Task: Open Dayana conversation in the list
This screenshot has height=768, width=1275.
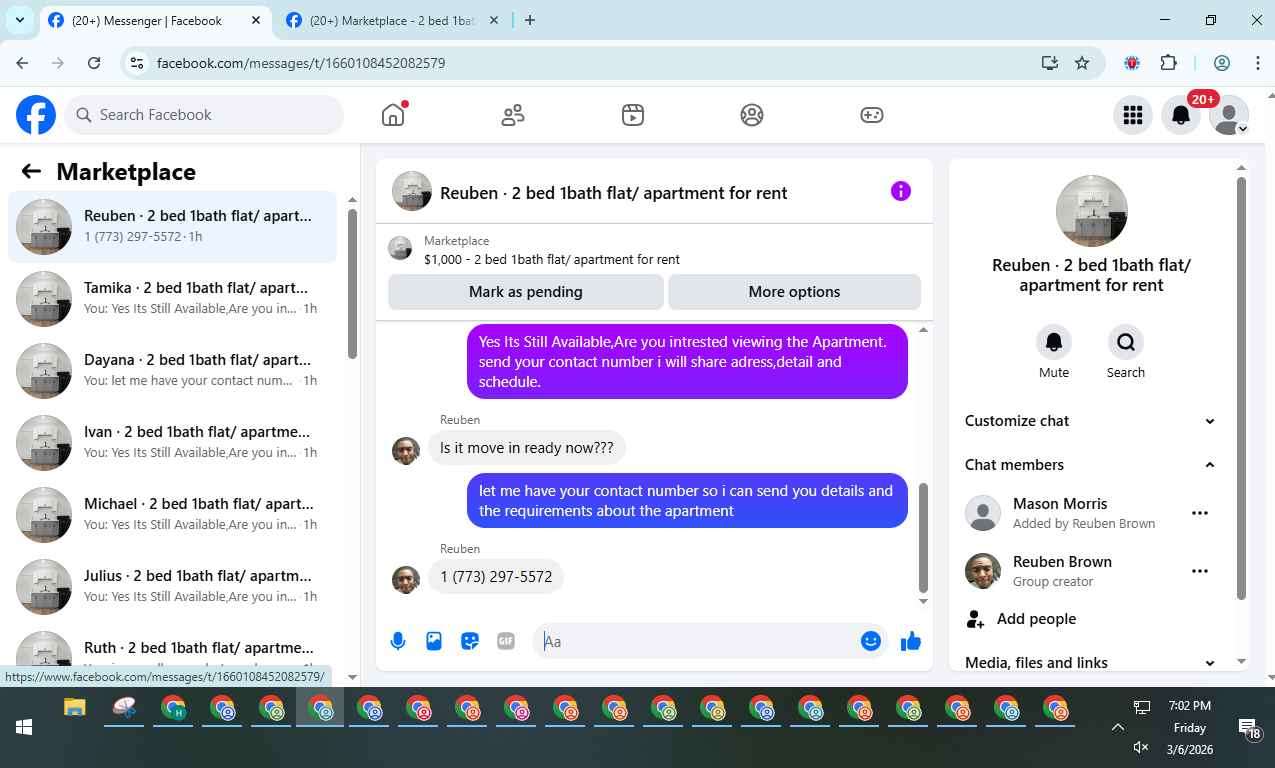Action: [172, 371]
